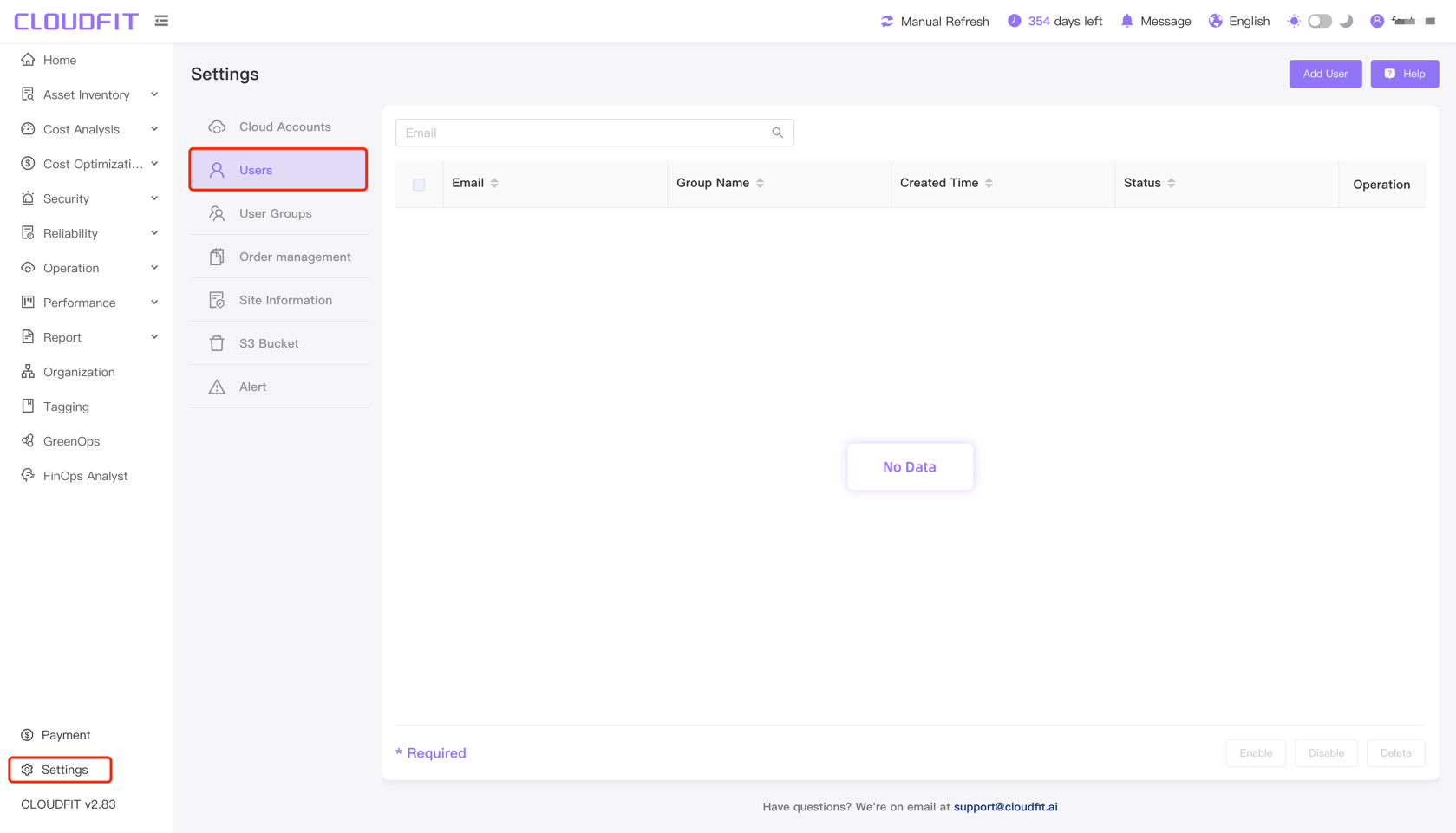1456x833 pixels.
Task: Click the Cost Optimization dollar icon
Action: coord(28,164)
